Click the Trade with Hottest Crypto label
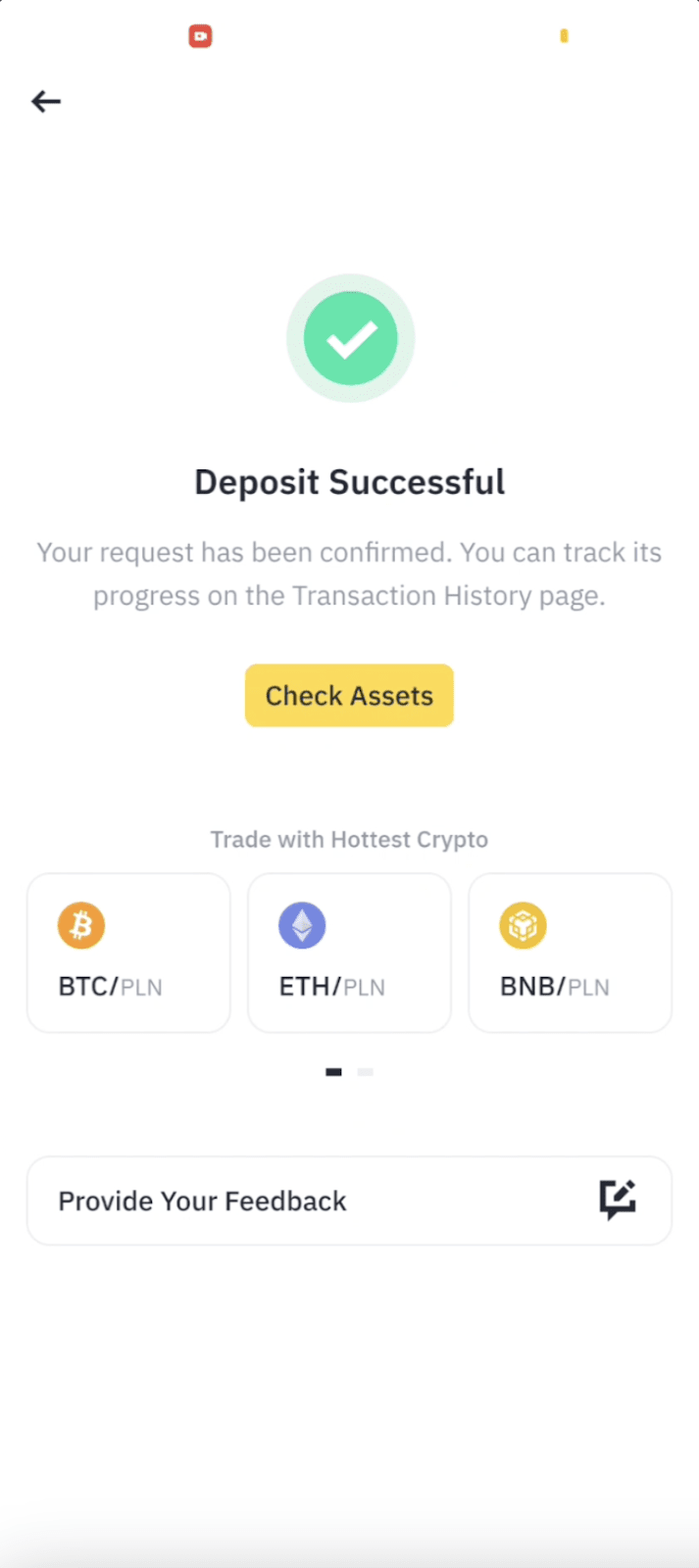This screenshot has width=699, height=1568. (349, 839)
